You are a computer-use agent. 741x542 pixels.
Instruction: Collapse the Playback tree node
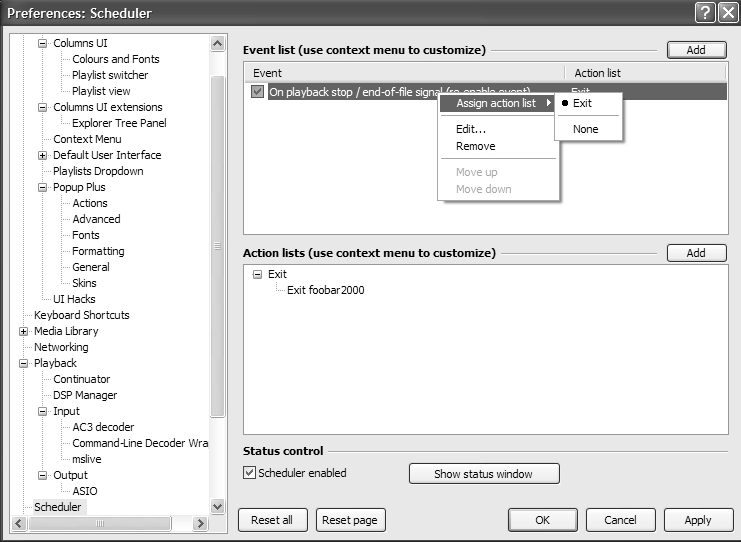tap(24, 363)
